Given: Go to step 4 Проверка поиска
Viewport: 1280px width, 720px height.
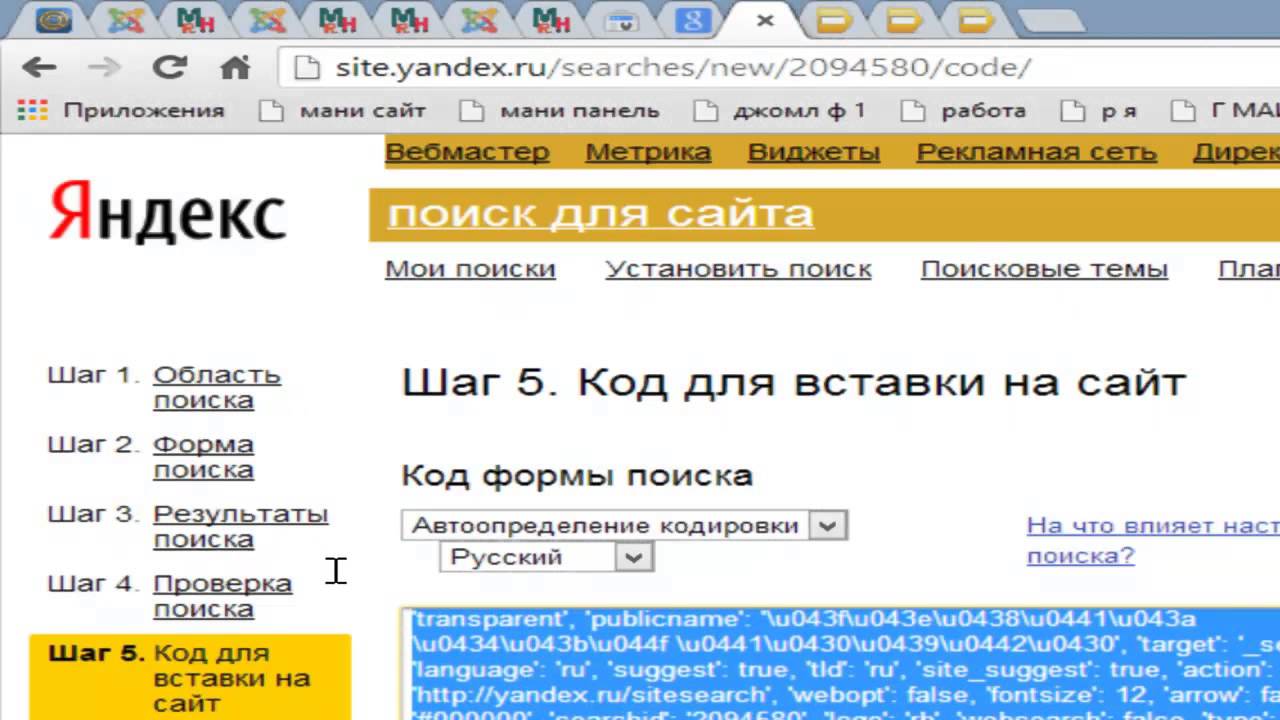Looking at the screenshot, I should pos(222,596).
